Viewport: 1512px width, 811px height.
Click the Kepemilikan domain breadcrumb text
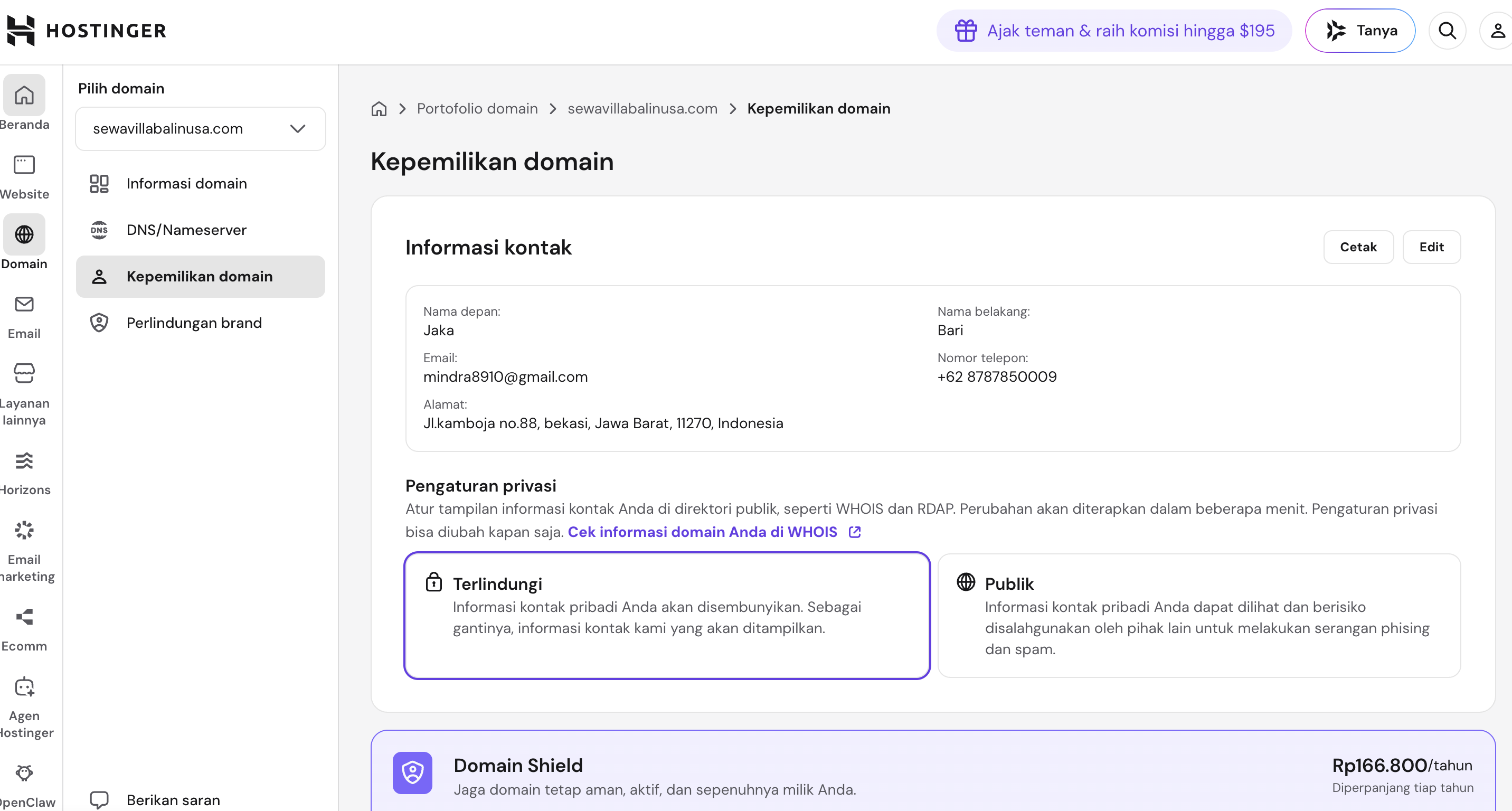(x=818, y=109)
